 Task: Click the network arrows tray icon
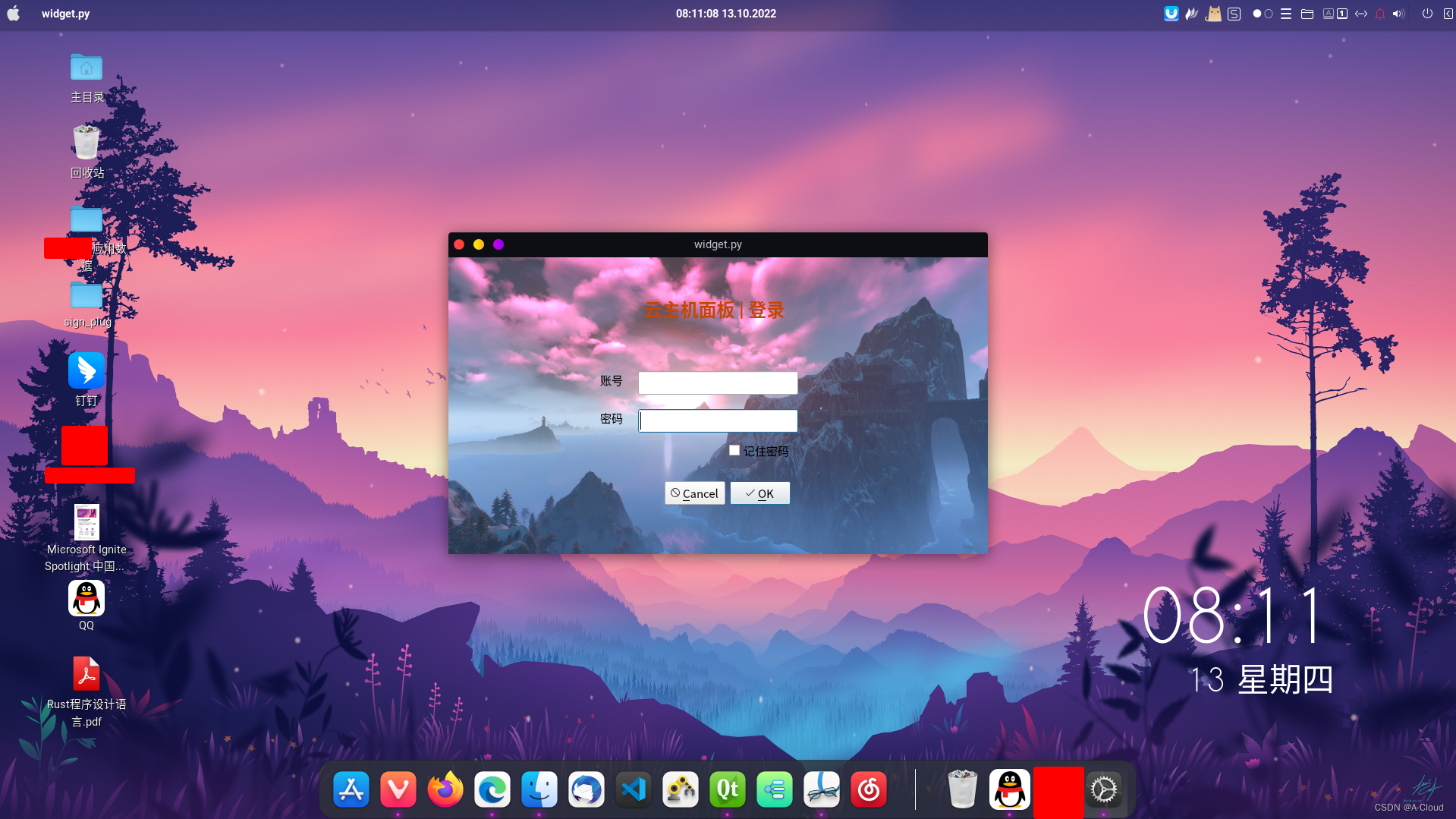pyautogui.click(x=1361, y=14)
